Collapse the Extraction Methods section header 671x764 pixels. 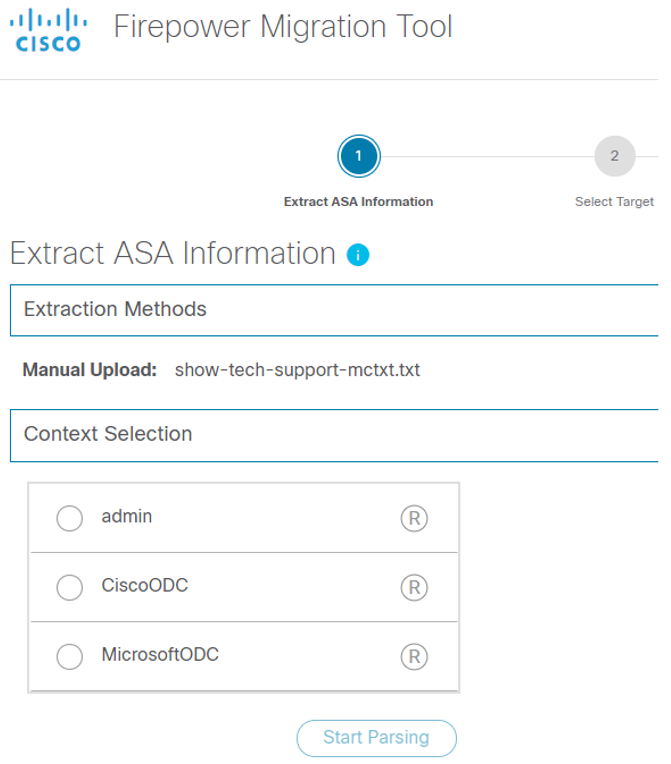(x=334, y=310)
